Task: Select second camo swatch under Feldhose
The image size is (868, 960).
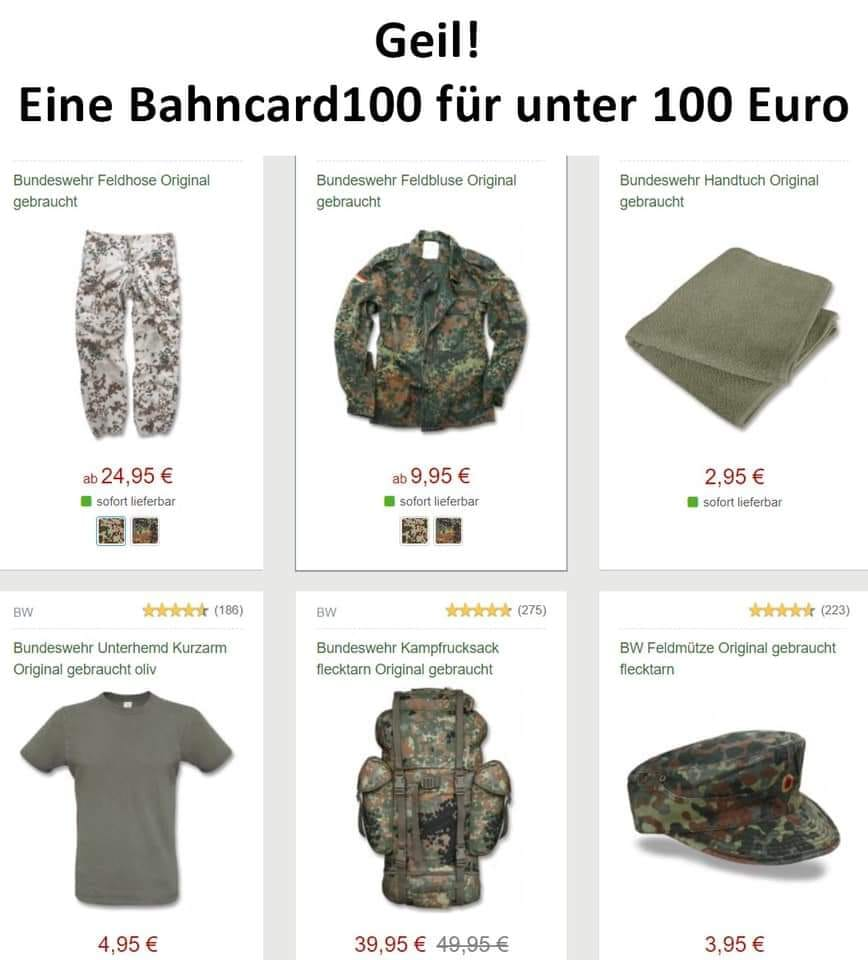Action: (x=145, y=531)
